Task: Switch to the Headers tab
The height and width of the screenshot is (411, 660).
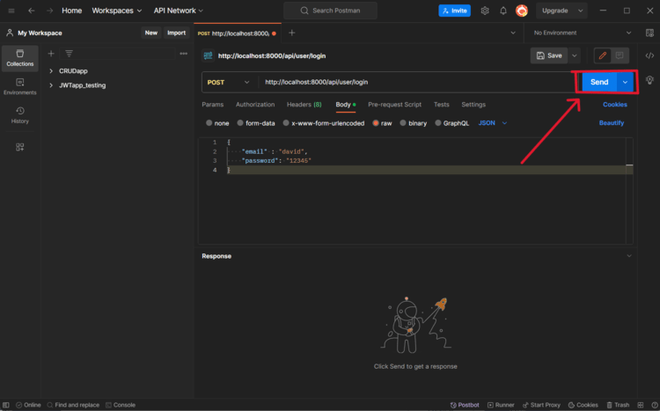Action: click(x=304, y=104)
